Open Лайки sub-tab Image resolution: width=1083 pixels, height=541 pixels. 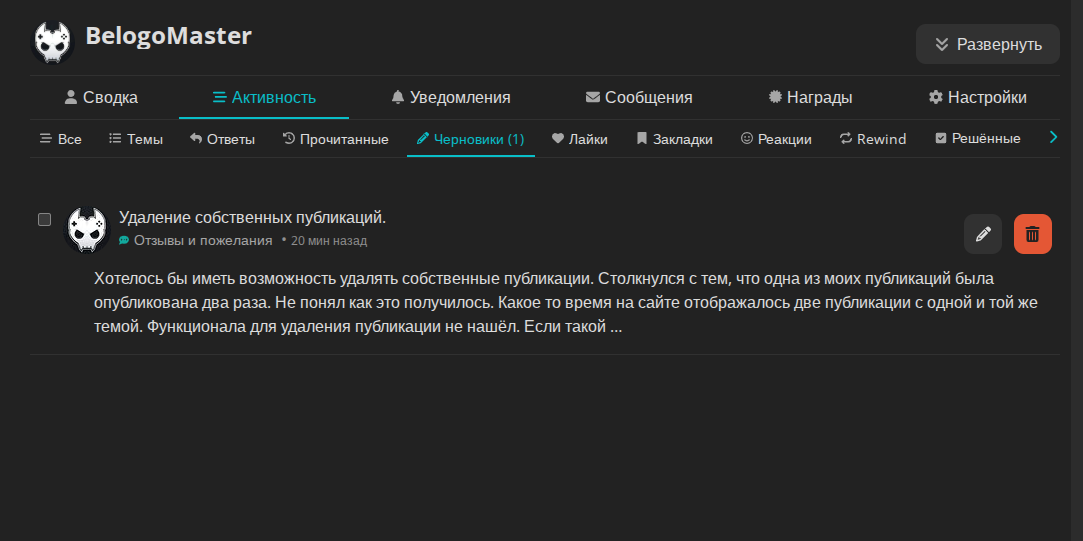click(579, 139)
